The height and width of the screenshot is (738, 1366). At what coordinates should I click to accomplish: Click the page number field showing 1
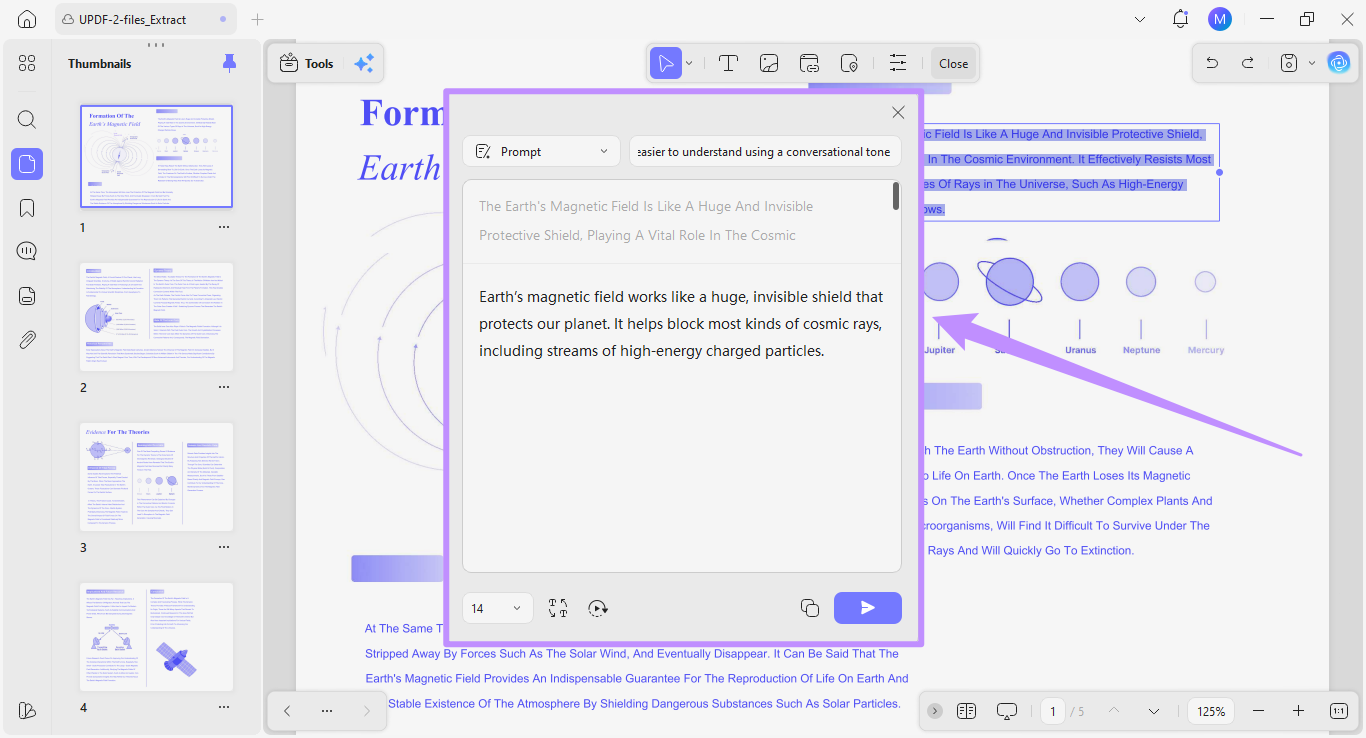pyautogui.click(x=1052, y=711)
